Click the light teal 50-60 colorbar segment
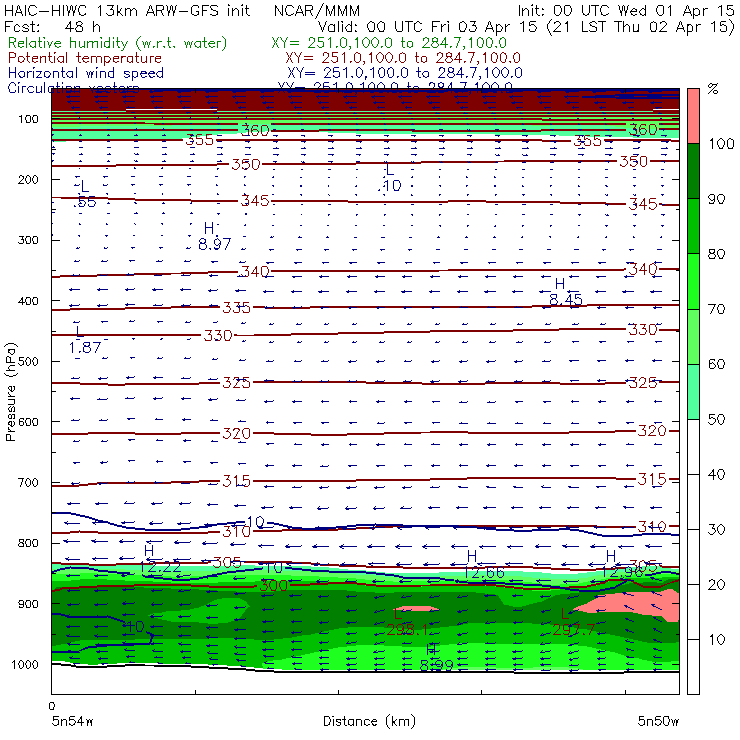The width and height of the screenshot is (740, 740). click(x=693, y=392)
